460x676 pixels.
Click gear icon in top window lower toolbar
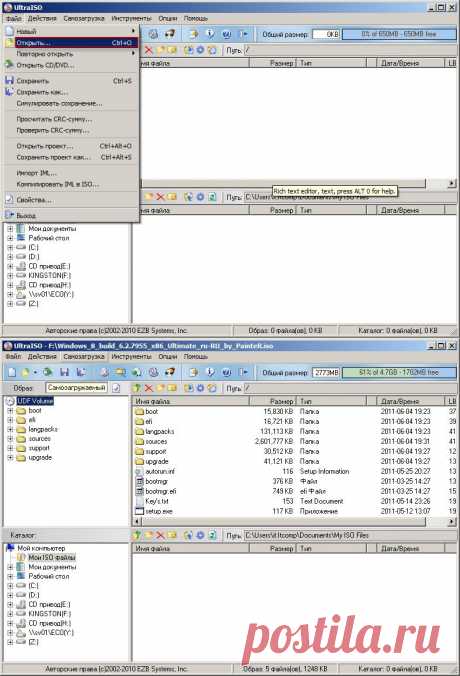[200, 197]
